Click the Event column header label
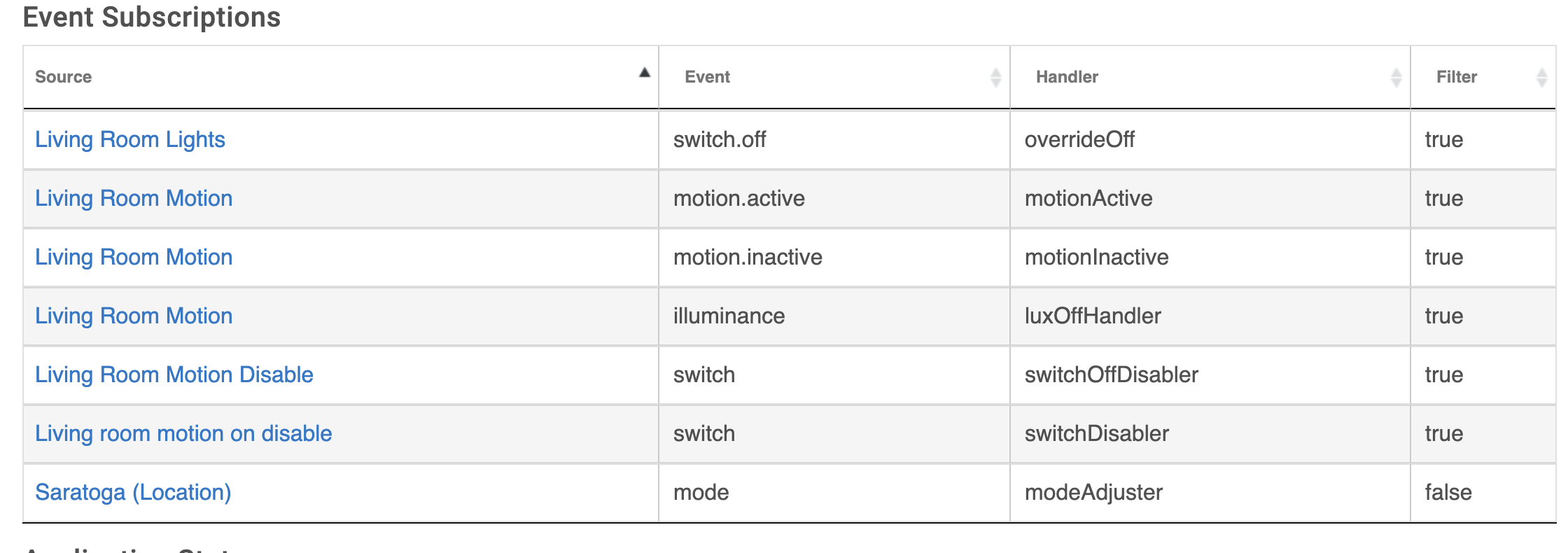Screen dimensions: 1568x553 (x=707, y=77)
